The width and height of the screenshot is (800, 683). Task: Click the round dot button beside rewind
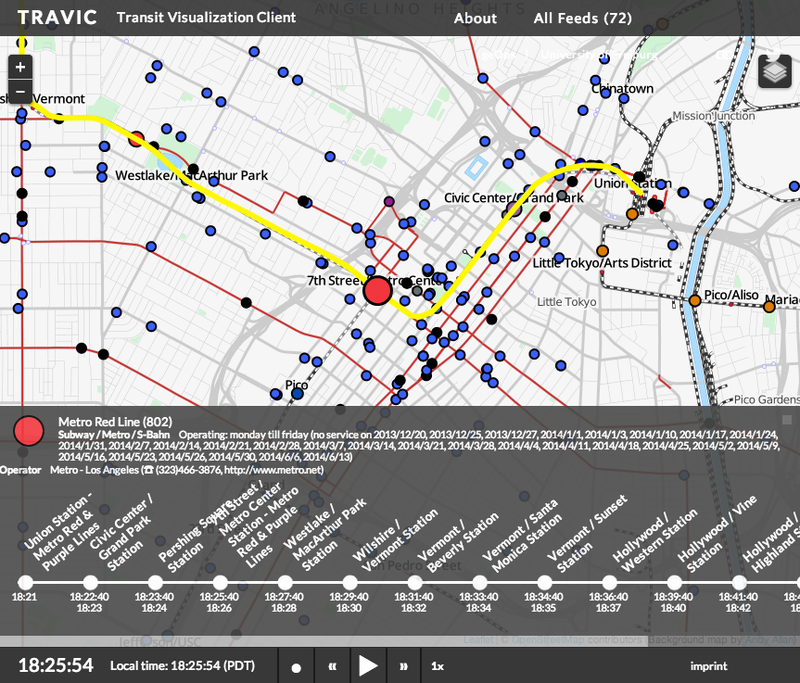click(x=296, y=667)
